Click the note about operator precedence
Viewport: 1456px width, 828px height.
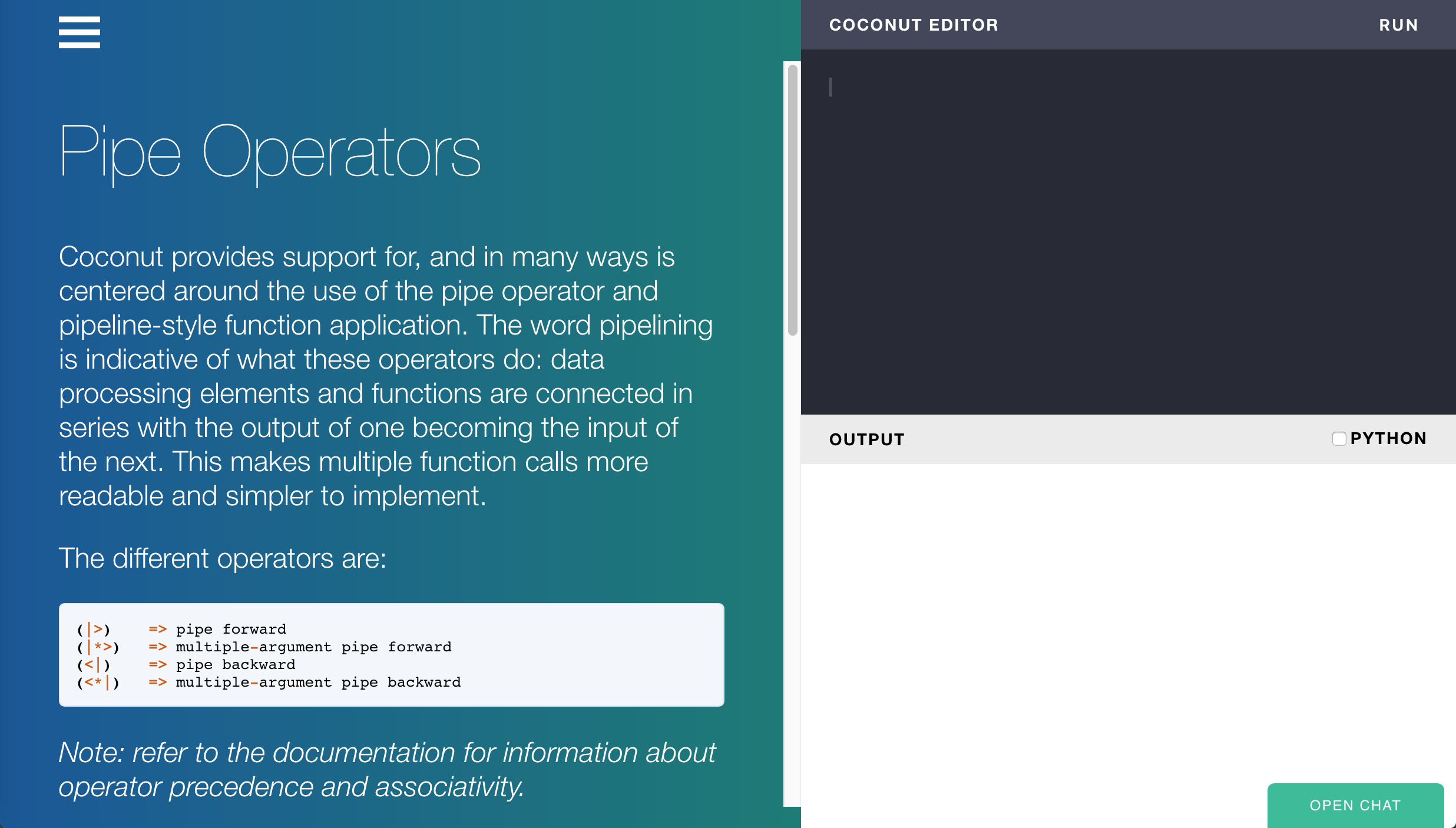pos(387,770)
